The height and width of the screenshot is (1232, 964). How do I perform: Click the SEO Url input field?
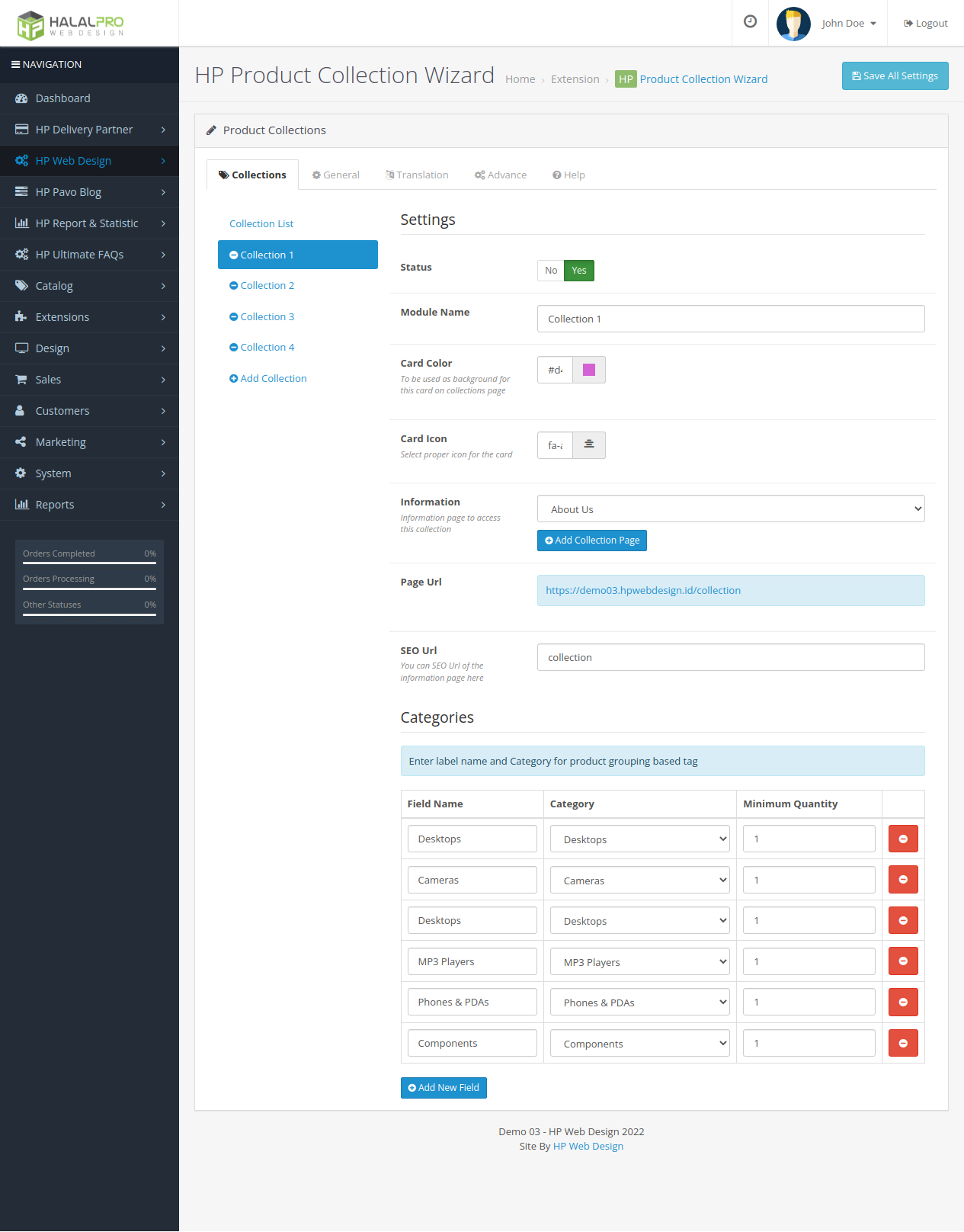[x=730, y=657]
